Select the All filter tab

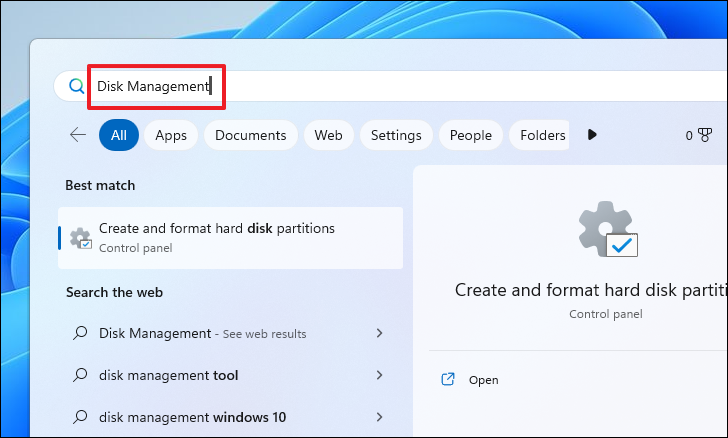[119, 135]
